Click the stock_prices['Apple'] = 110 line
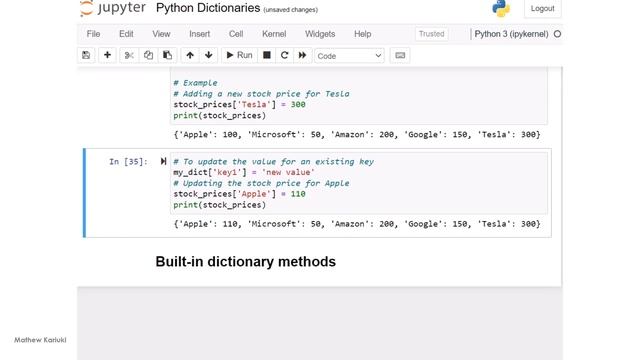The width and height of the screenshot is (640, 360). [x=239, y=194]
